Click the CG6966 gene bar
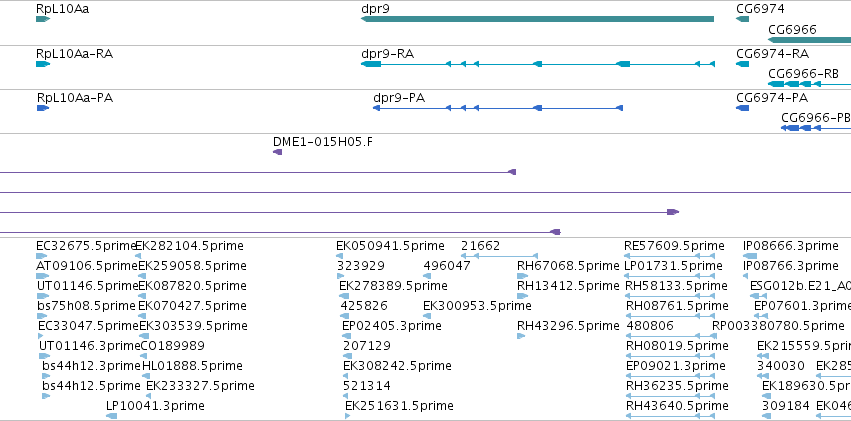The image size is (851, 421). [809, 40]
